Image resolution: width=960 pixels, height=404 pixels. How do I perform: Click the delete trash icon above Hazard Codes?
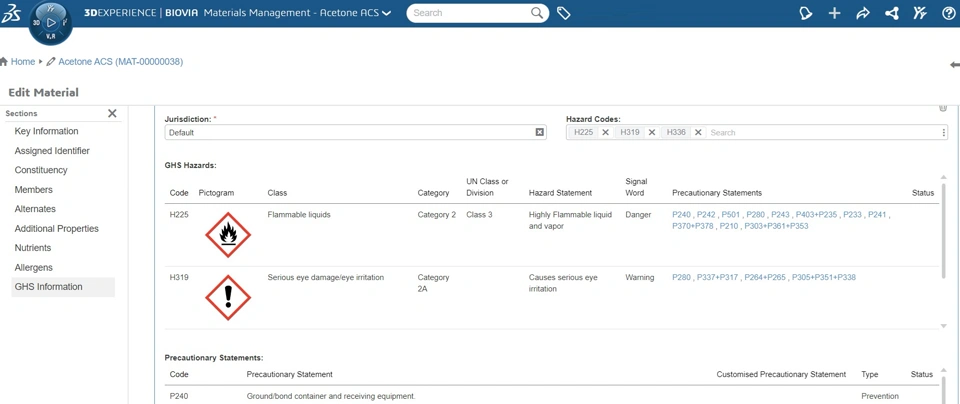(x=943, y=108)
